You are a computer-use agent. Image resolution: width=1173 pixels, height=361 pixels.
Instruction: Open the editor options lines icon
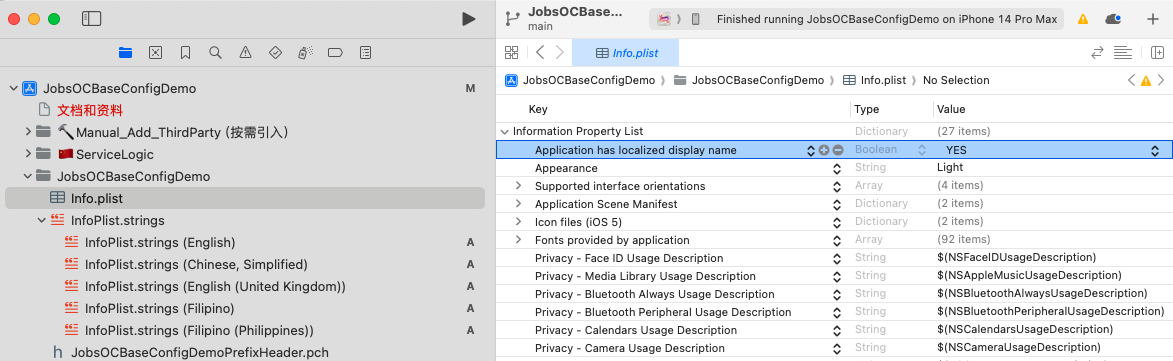point(1122,52)
